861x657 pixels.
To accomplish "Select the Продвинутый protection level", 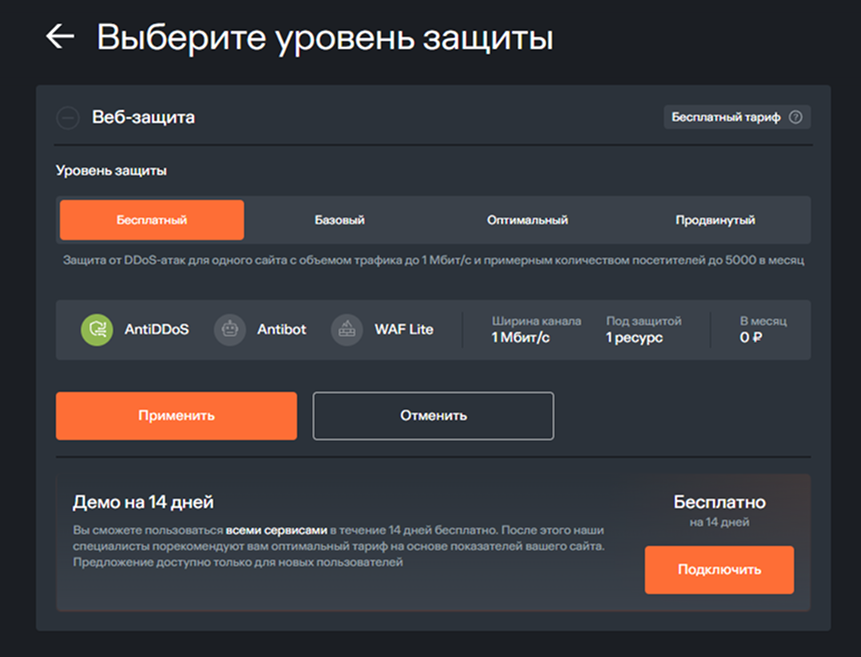I will (715, 220).
